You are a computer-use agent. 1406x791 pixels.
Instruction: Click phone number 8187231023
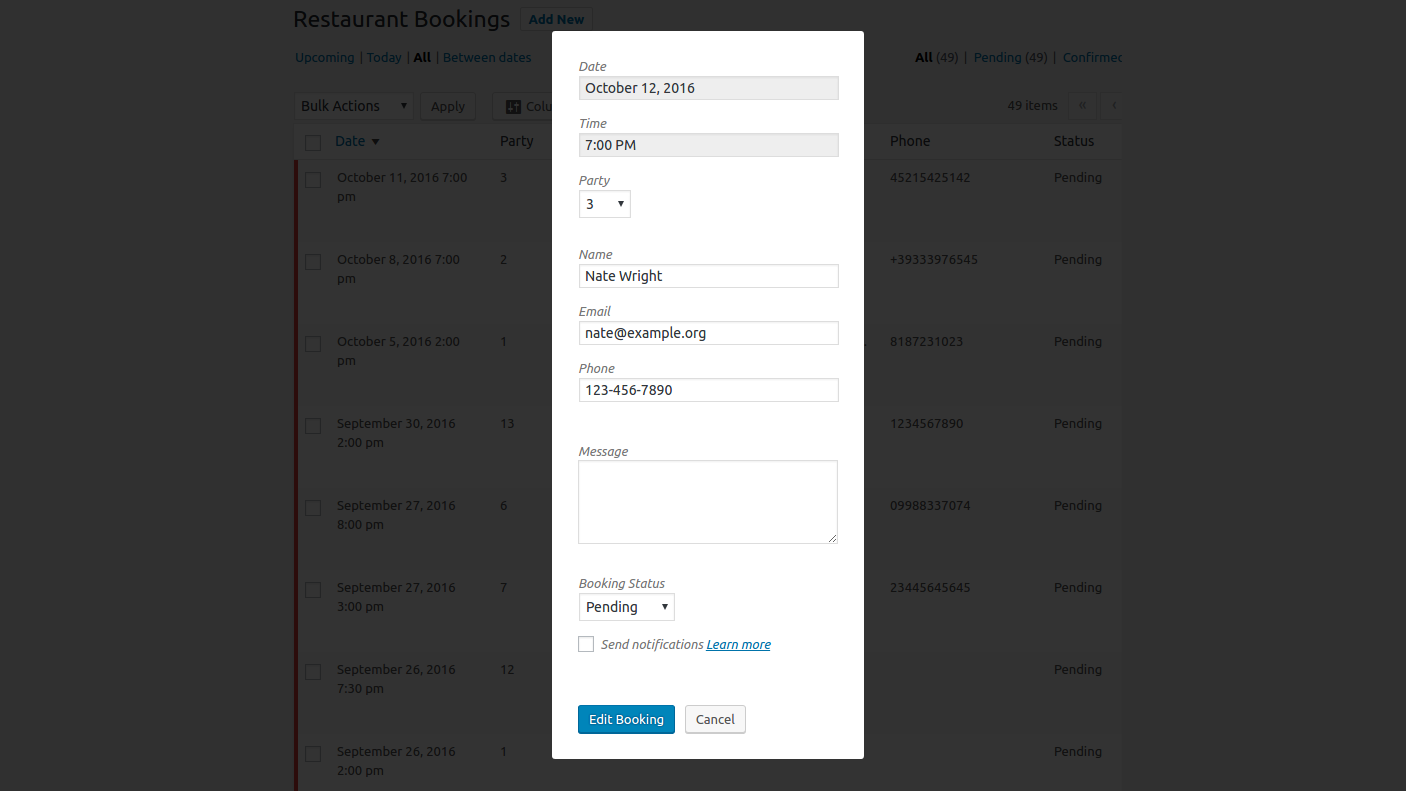(926, 341)
